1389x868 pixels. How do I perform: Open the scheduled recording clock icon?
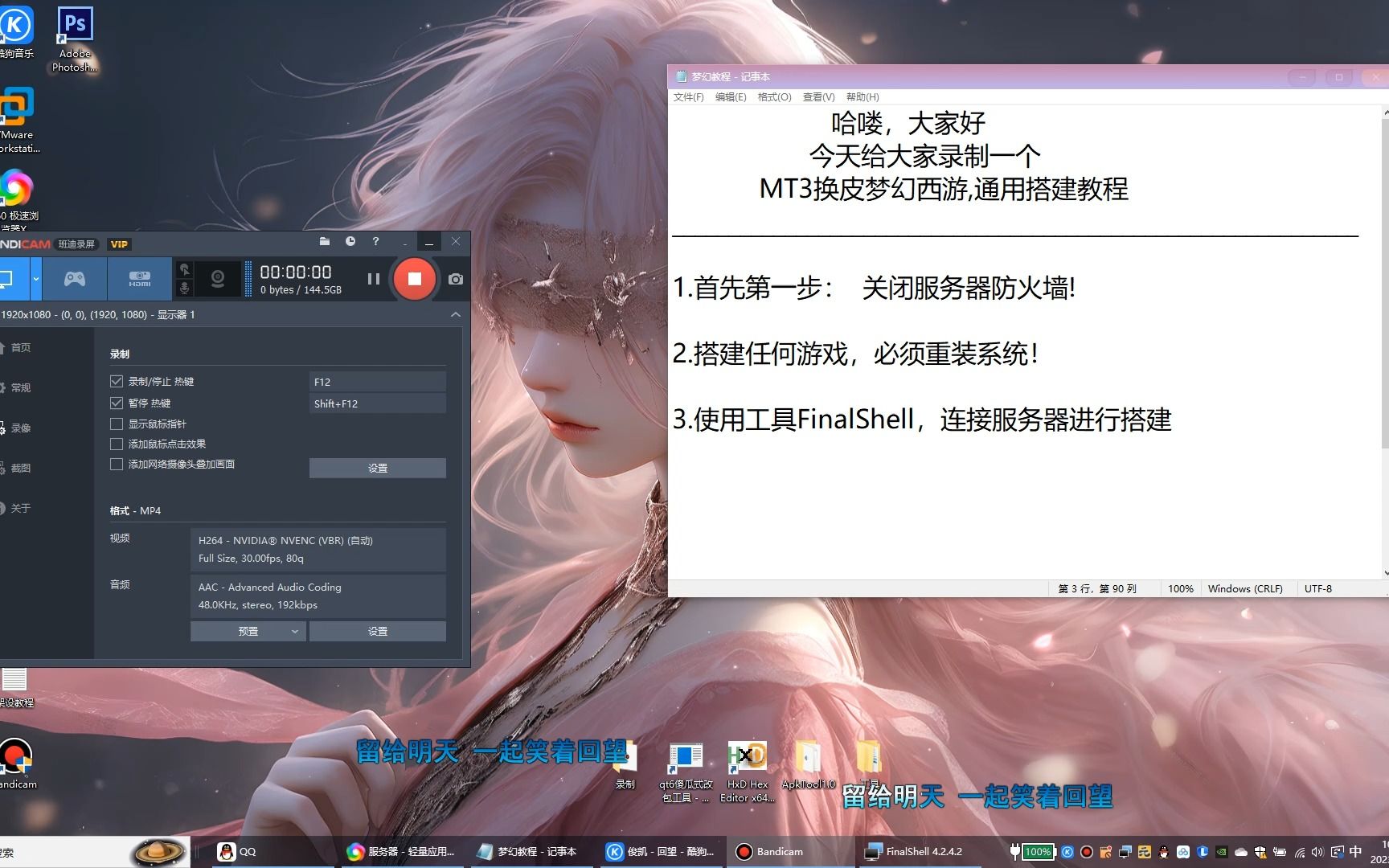tap(350, 241)
